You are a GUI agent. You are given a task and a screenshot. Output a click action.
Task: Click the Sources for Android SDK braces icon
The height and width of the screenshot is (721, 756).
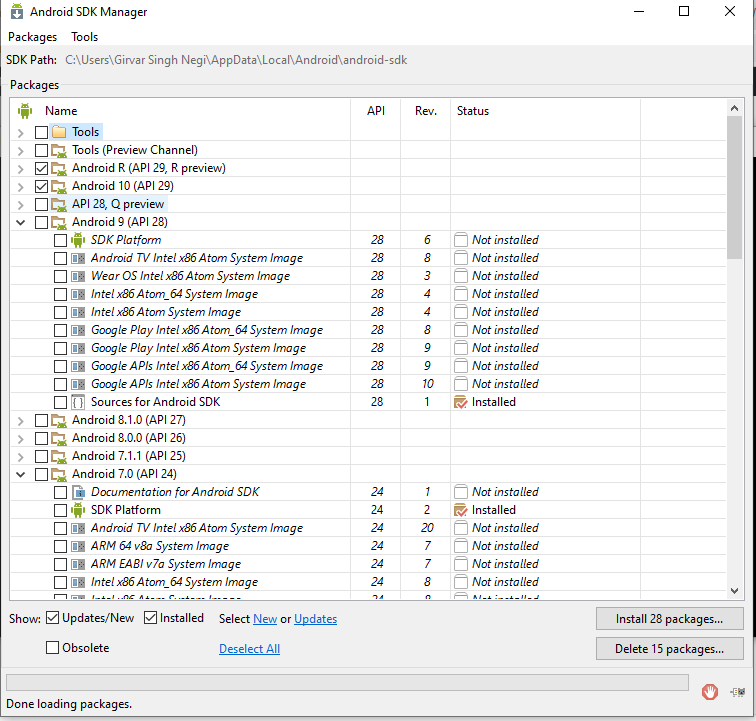(78, 402)
